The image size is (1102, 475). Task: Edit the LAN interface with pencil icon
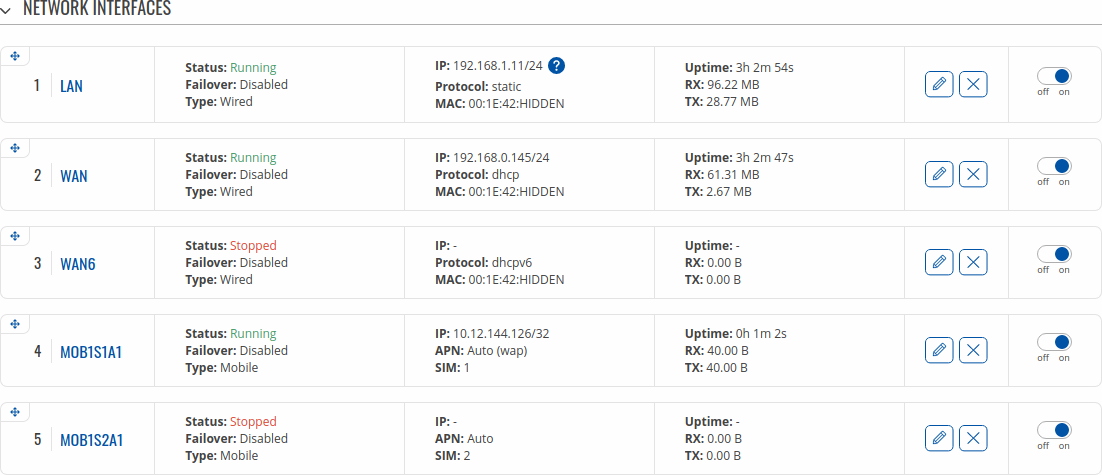click(939, 85)
